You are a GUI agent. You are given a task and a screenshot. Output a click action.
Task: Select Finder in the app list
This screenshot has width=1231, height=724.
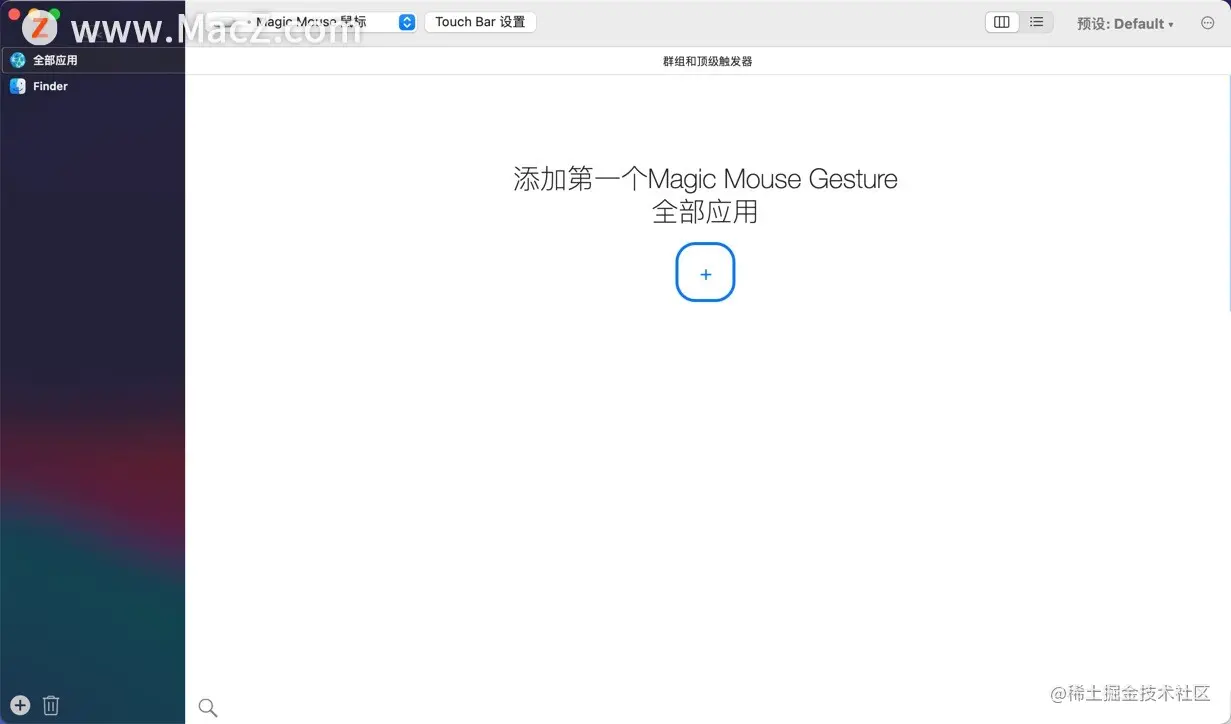click(x=92, y=86)
